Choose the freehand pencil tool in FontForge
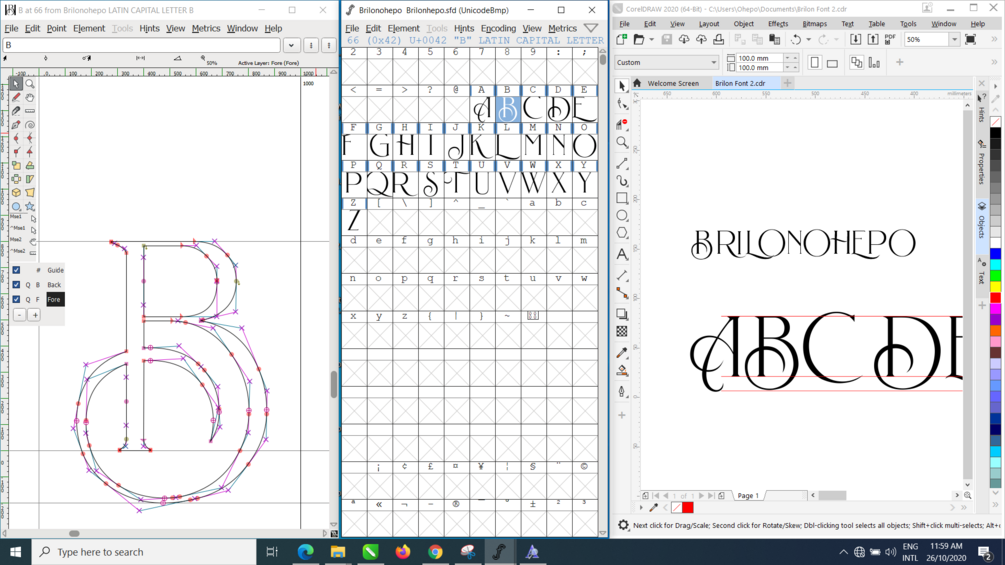 (16, 97)
